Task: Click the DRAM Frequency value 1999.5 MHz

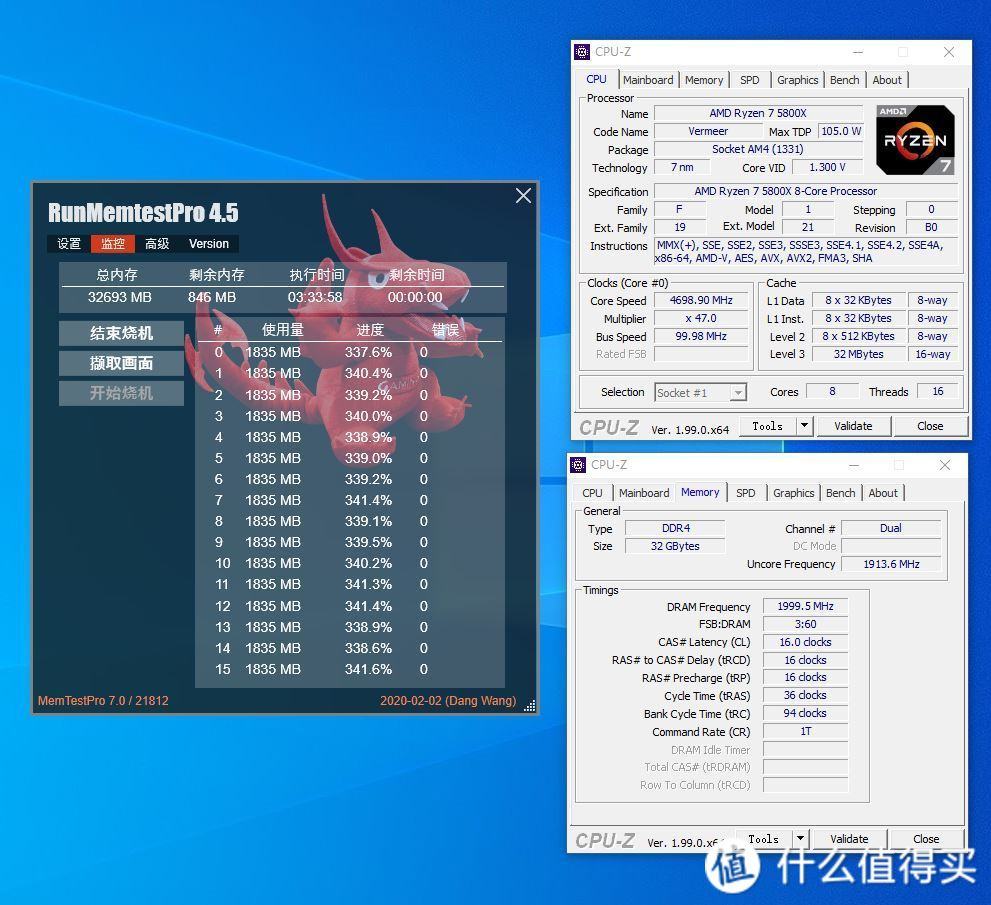Action: [805, 606]
